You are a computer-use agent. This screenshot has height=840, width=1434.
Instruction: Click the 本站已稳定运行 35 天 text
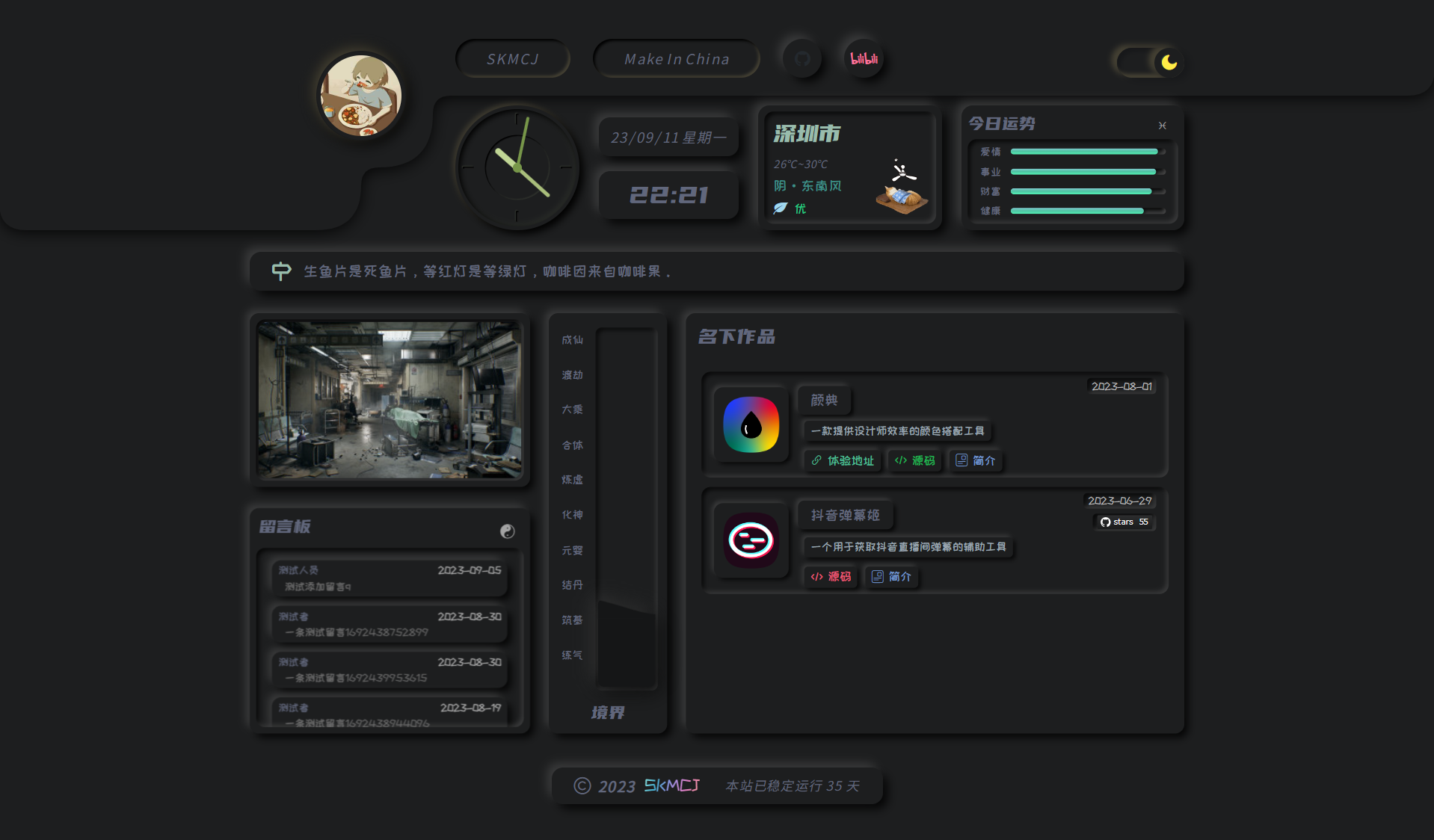(x=793, y=785)
